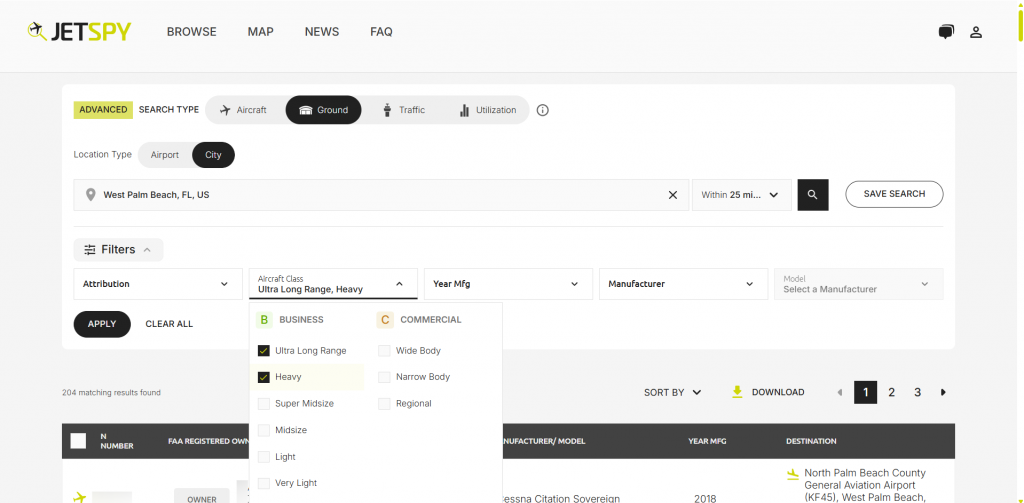Image resolution: width=1024 pixels, height=503 pixels.
Task: Open the Model dropdown
Action: point(859,284)
